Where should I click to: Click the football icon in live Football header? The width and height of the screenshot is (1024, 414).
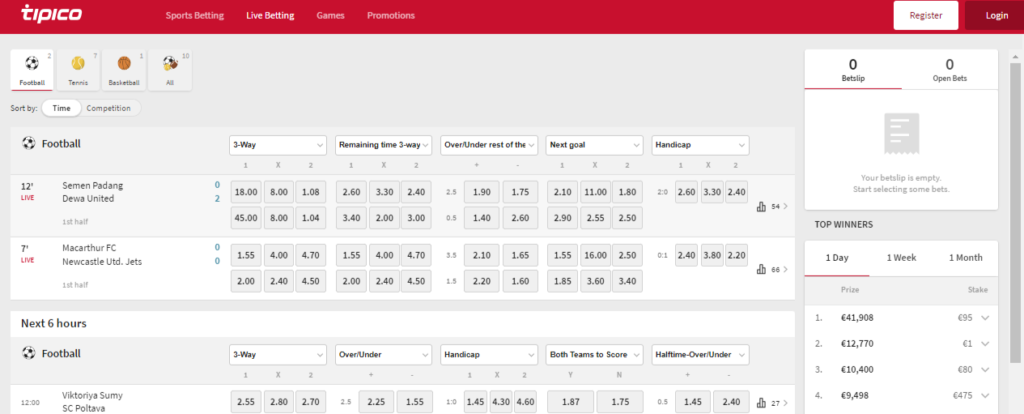pyautogui.click(x=29, y=143)
